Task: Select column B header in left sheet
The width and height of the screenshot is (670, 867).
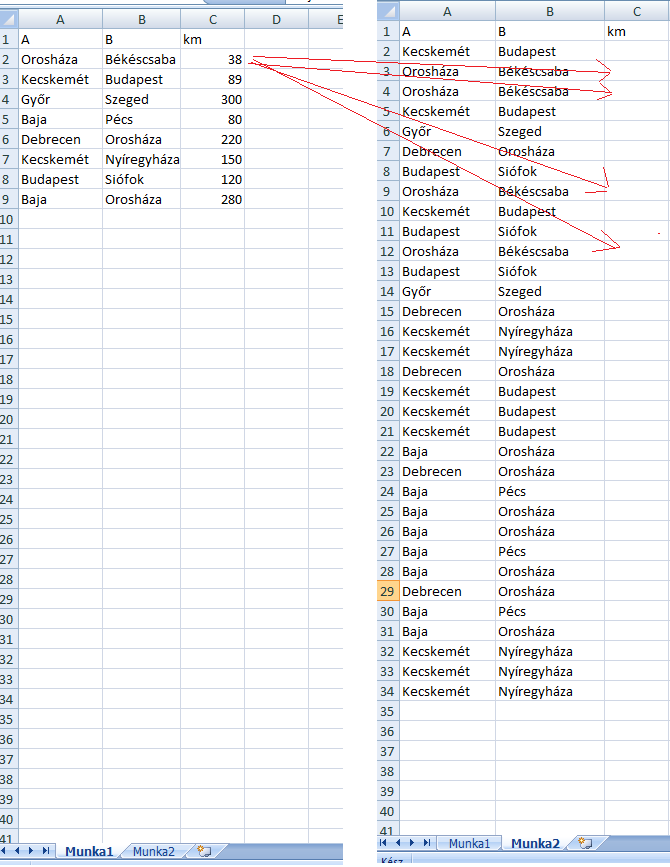Action: [x=142, y=19]
